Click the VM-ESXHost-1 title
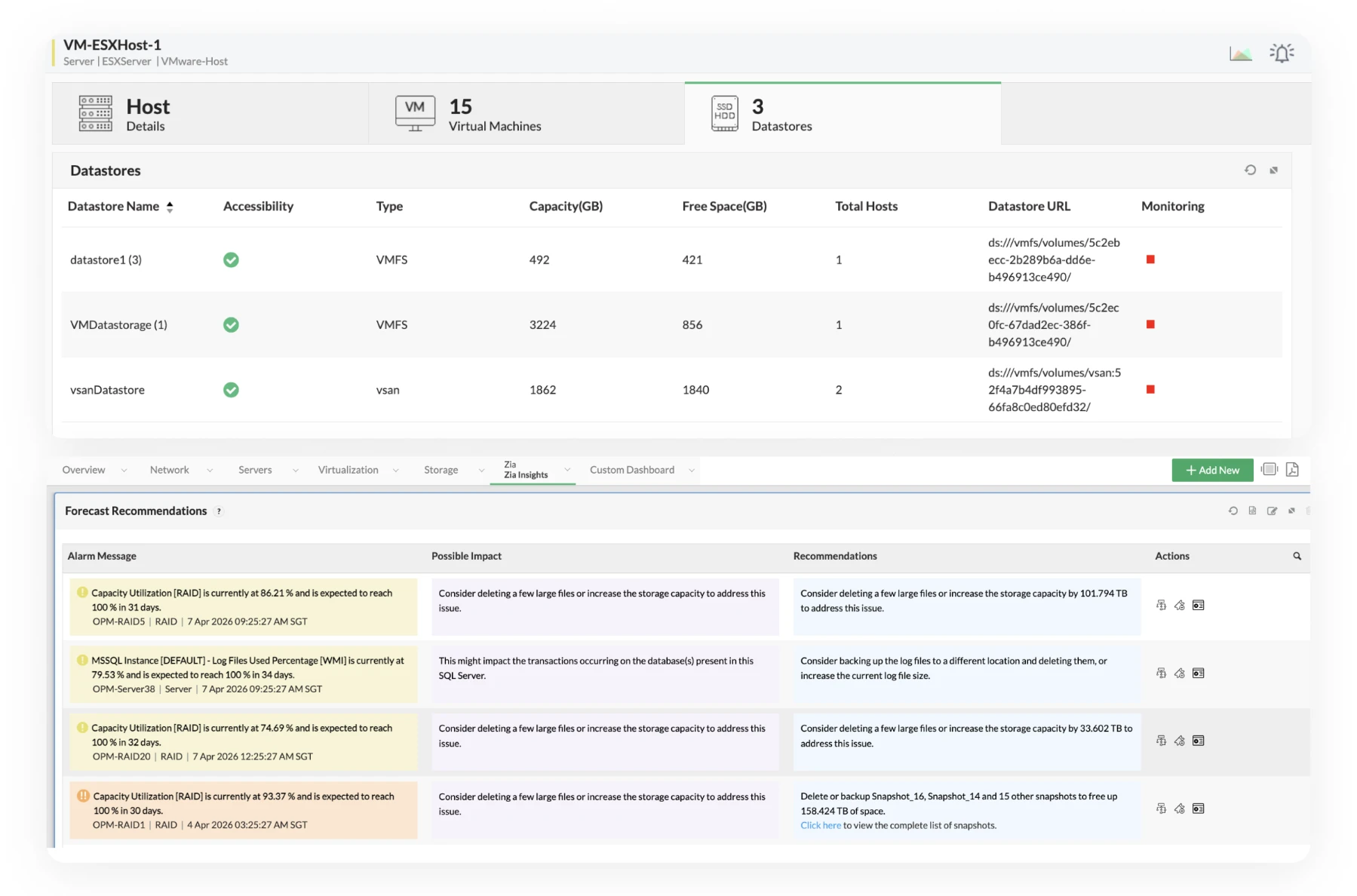This screenshot has height=896, width=1357. (x=112, y=44)
